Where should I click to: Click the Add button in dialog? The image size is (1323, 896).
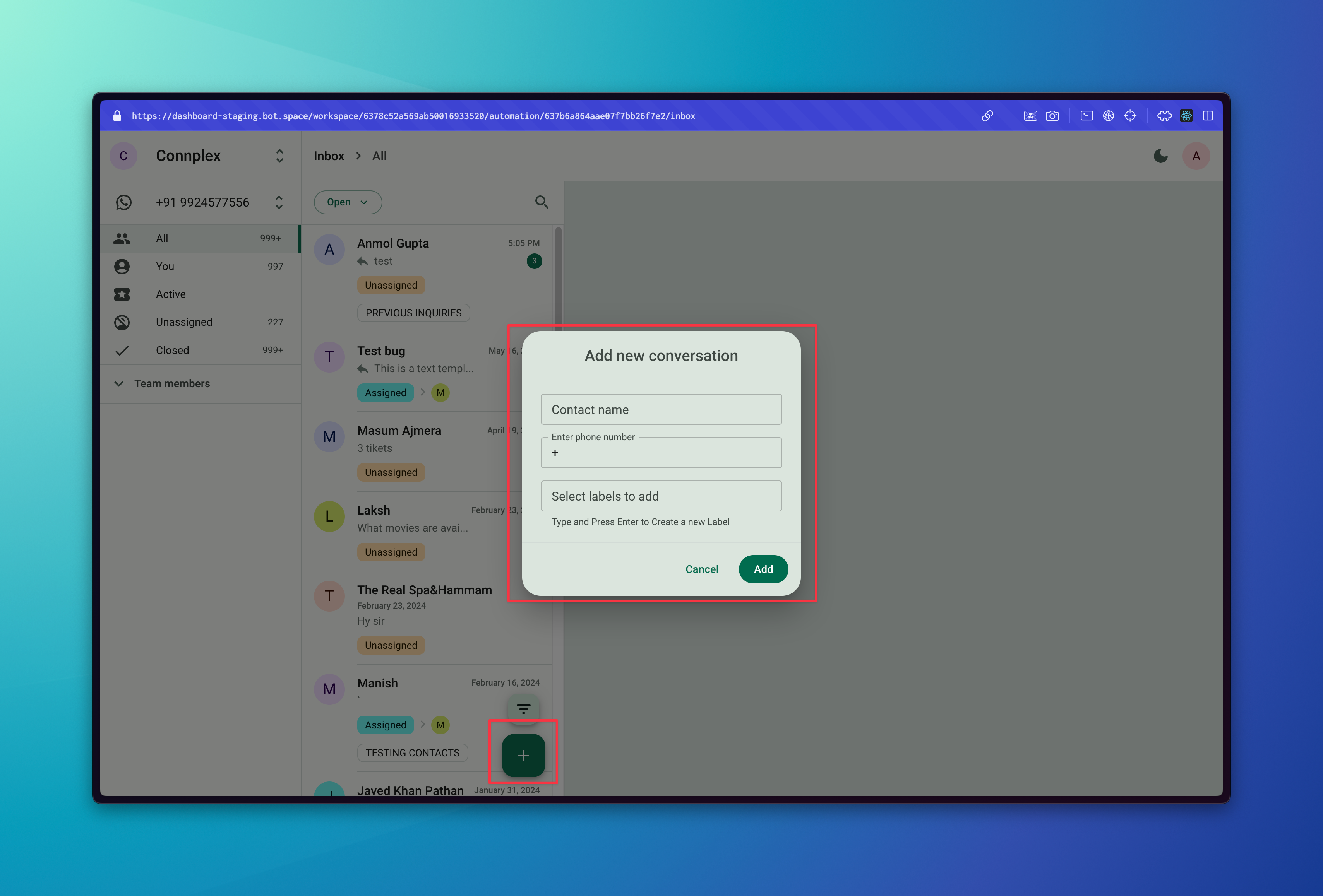pos(763,569)
